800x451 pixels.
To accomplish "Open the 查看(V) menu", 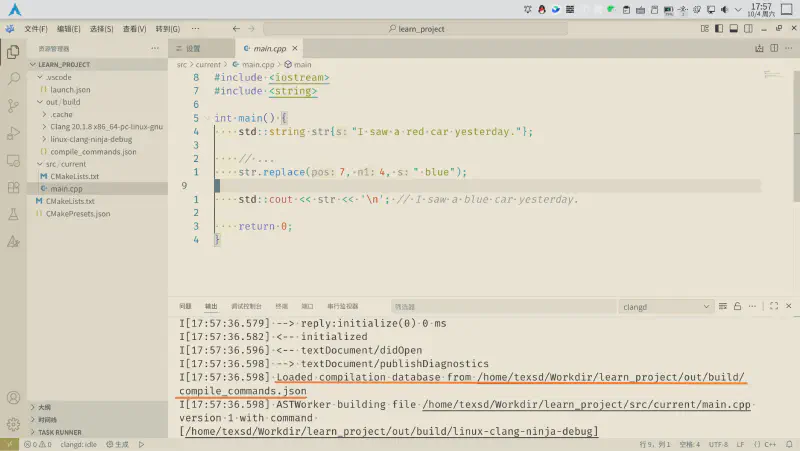I will [134, 29].
